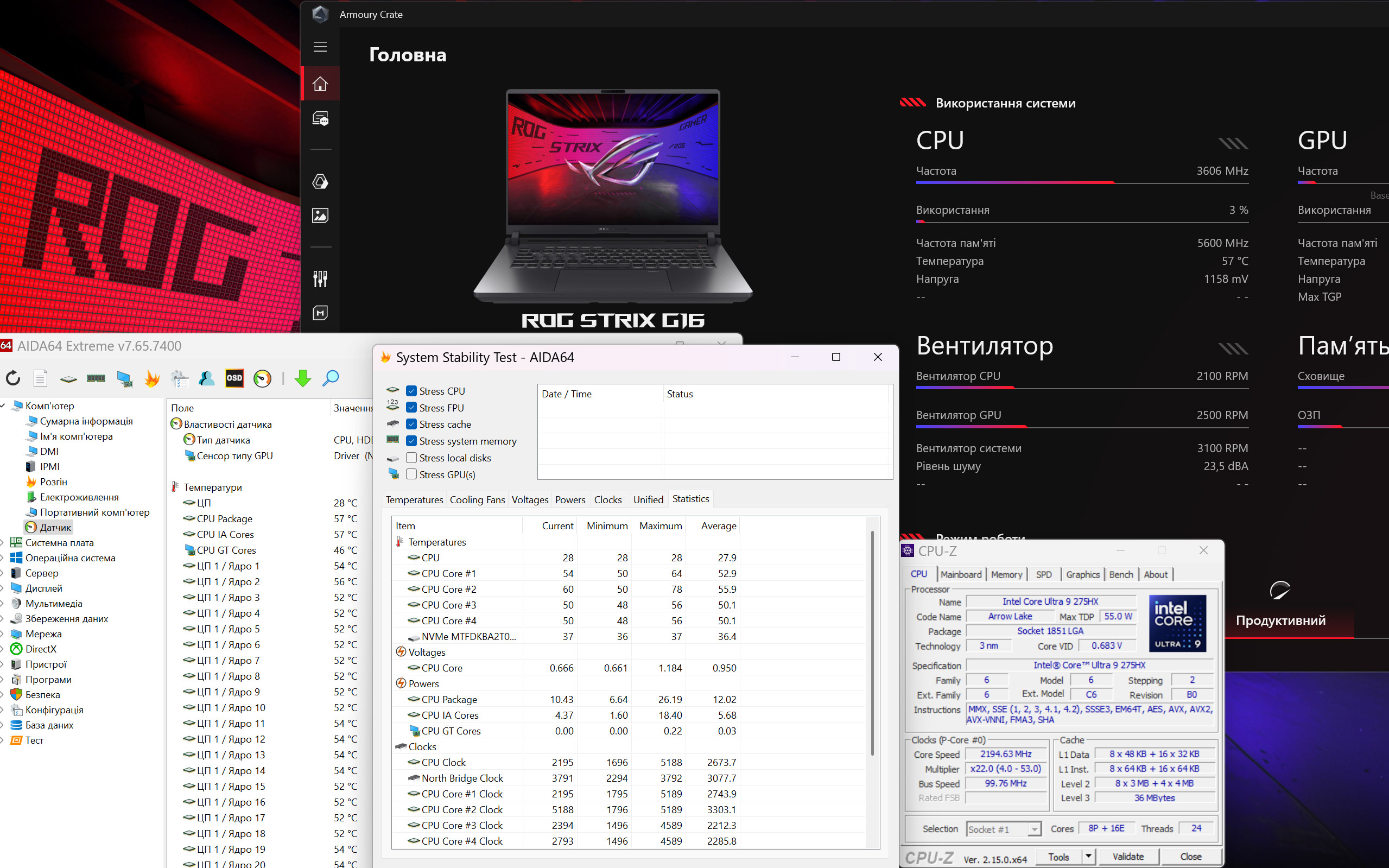Click the blue user silhouettes icon in AIDA64
The image size is (1389, 868).
point(207,378)
